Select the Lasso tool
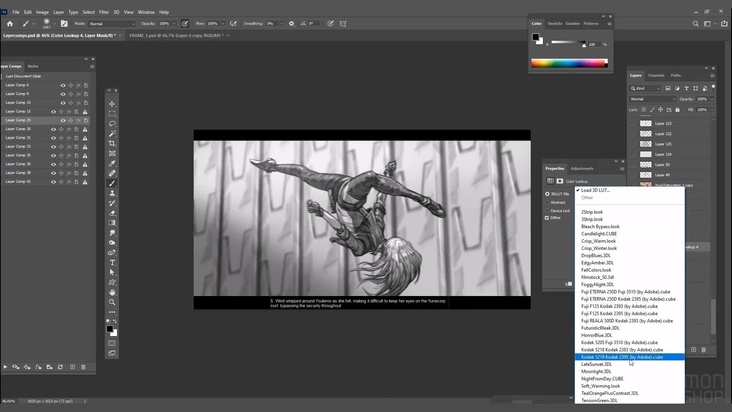 [x=112, y=123]
